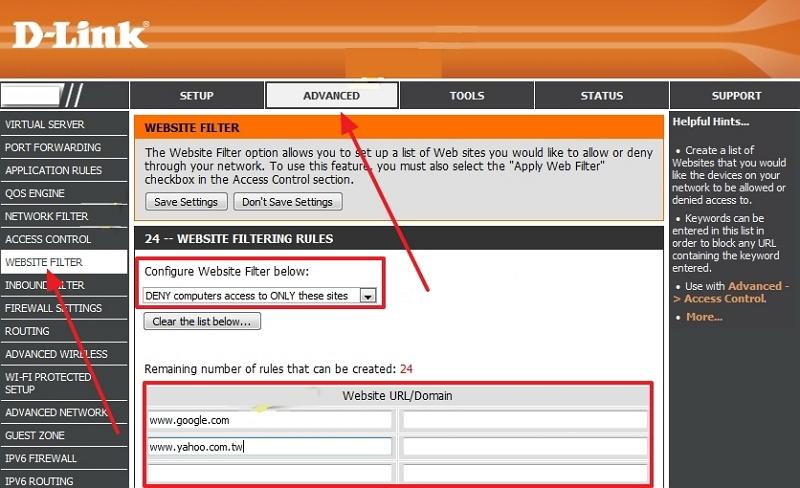Screen dimensions: 800x488
Task: Open Virtual Server in sidebar
Action: pos(45,125)
